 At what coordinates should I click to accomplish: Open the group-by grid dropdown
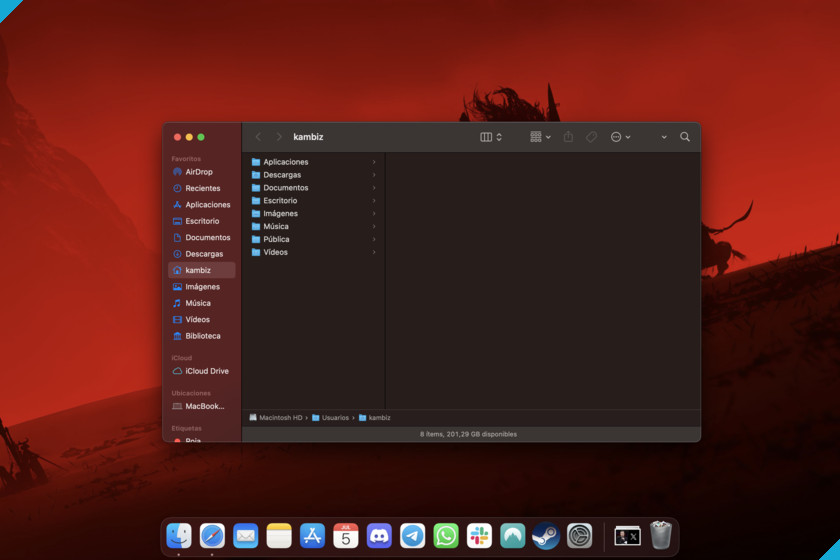[540, 137]
